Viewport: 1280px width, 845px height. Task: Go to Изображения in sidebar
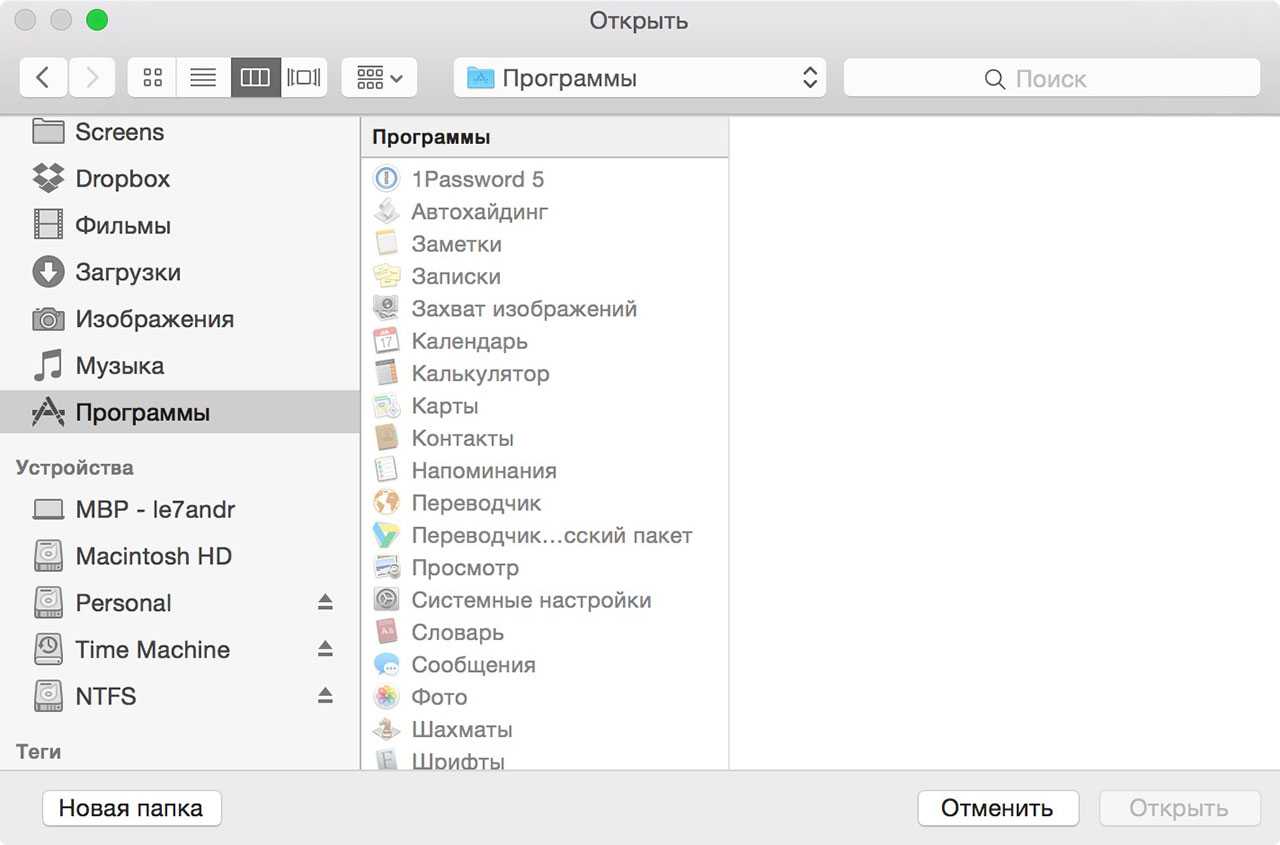154,319
